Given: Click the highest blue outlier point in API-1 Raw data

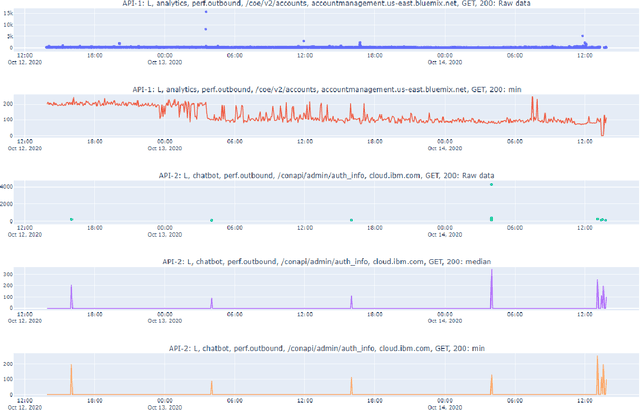Looking at the screenshot, I should (206, 12).
